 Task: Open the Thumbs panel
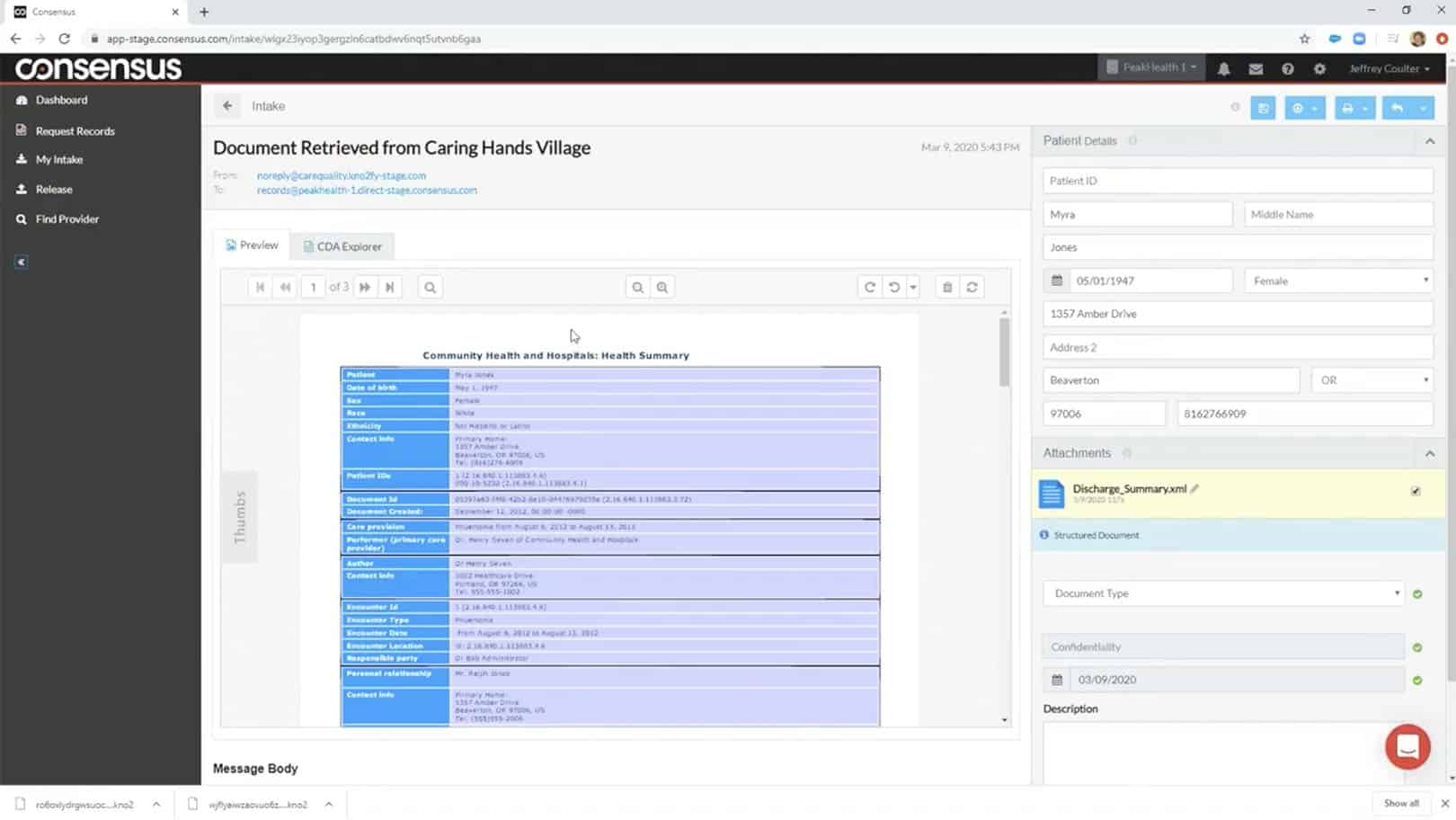coord(239,517)
